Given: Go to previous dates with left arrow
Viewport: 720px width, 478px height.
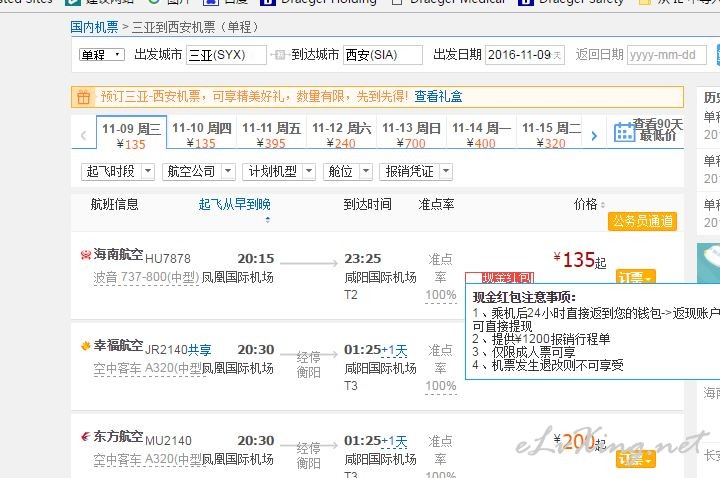Looking at the screenshot, I should (x=83, y=135).
